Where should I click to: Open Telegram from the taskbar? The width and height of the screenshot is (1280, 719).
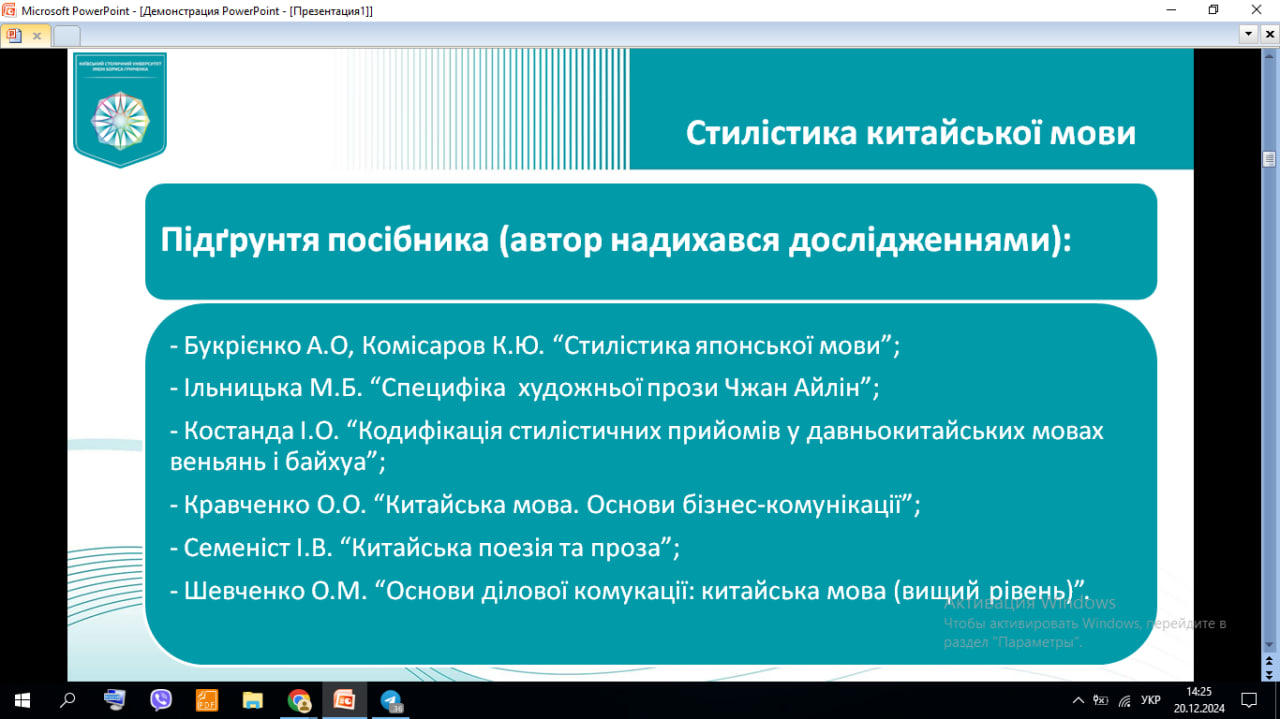tap(388, 700)
